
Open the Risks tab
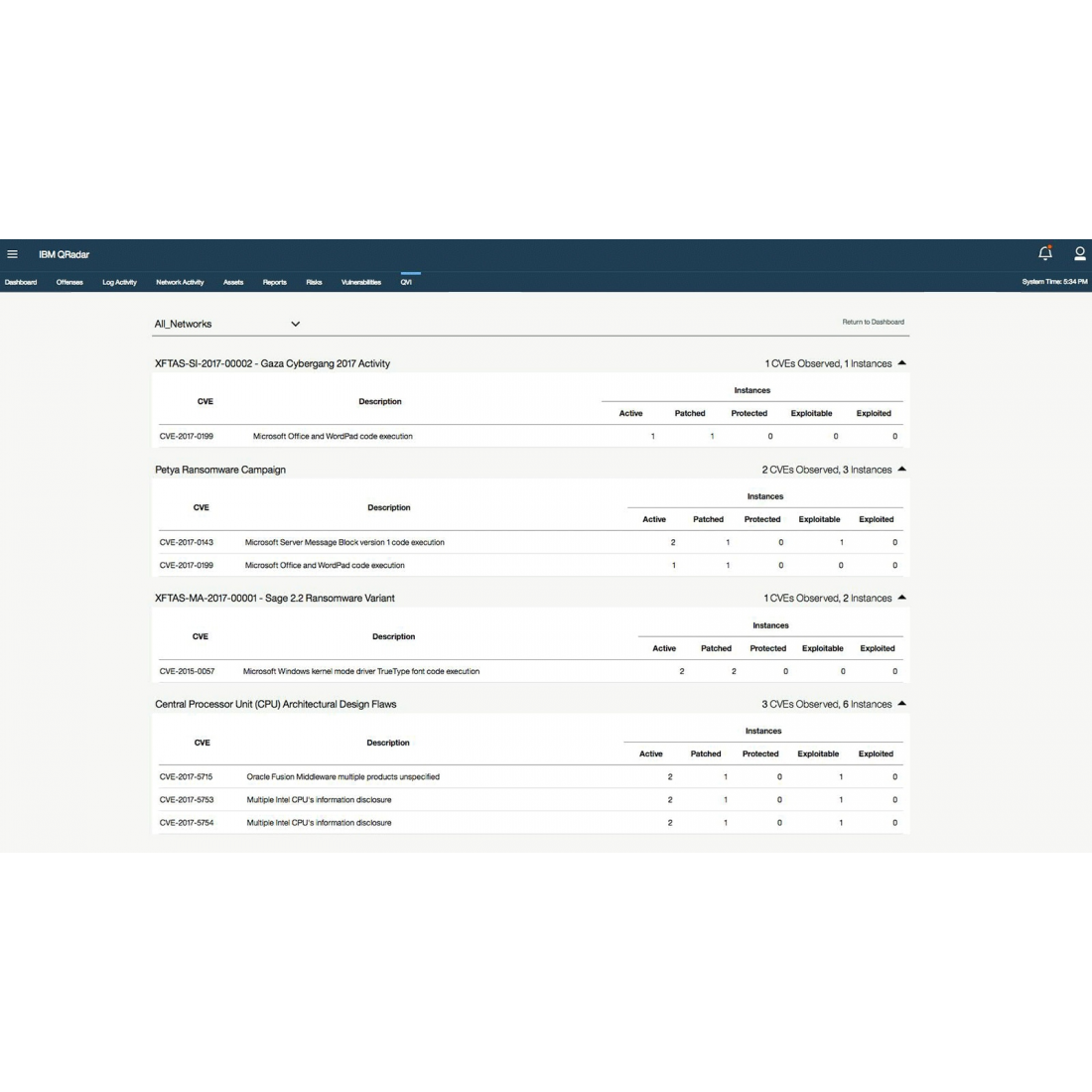tap(314, 282)
